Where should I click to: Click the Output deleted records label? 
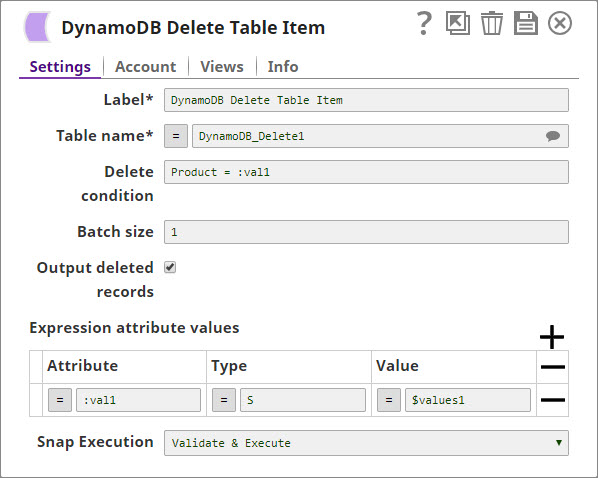[x=95, y=280]
